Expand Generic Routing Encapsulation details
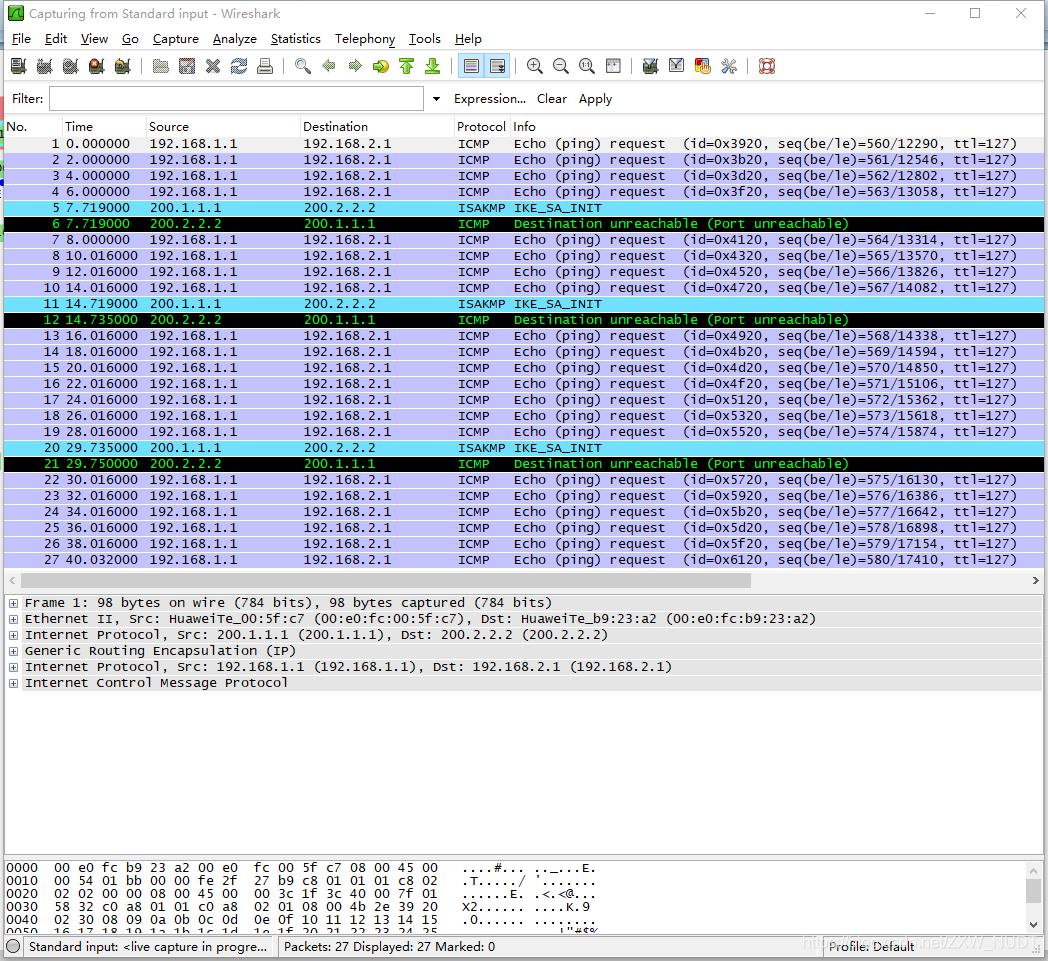1048x961 pixels. tap(13, 651)
